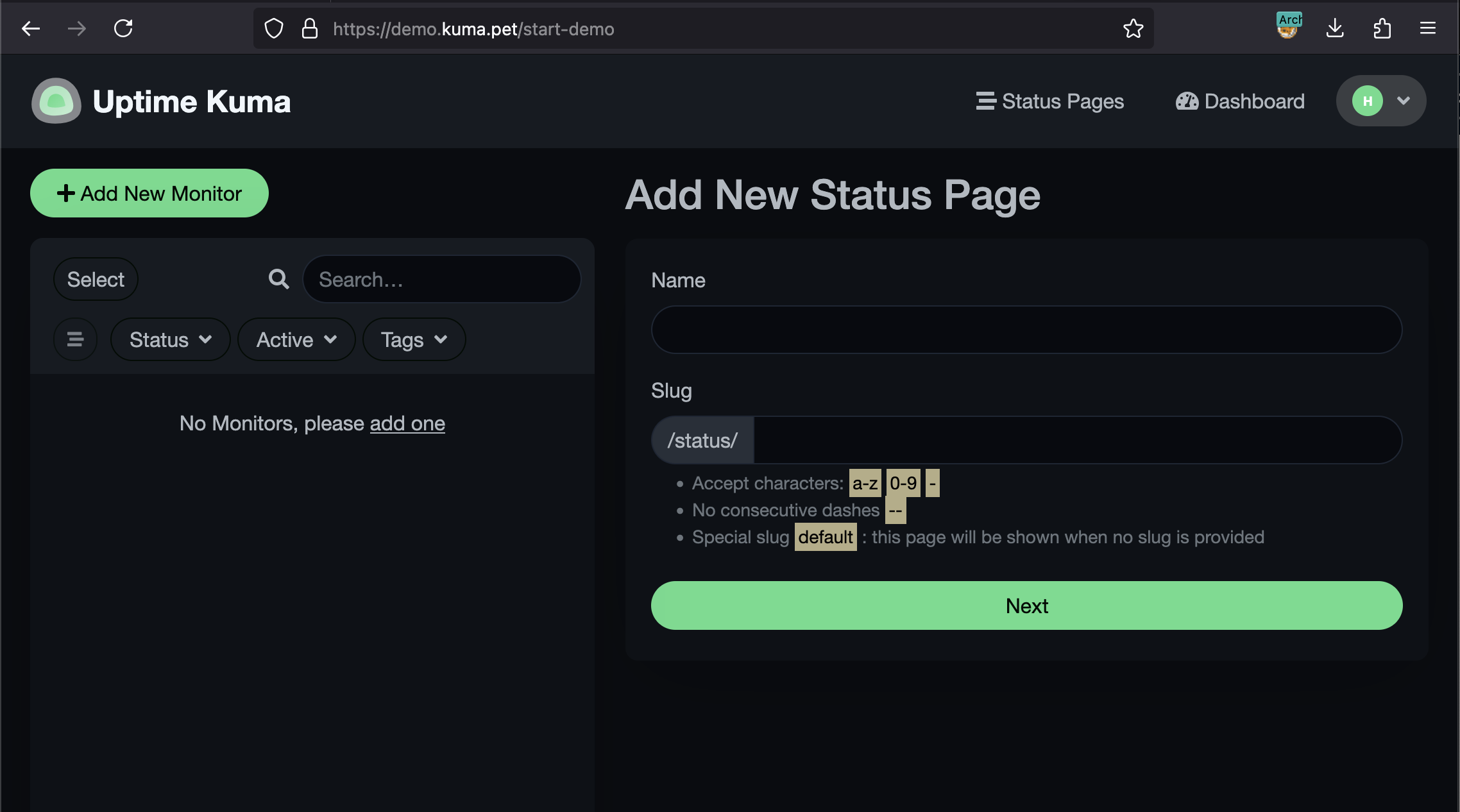The height and width of the screenshot is (812, 1460).
Task: Click the Select button above the monitor list
Action: point(95,279)
